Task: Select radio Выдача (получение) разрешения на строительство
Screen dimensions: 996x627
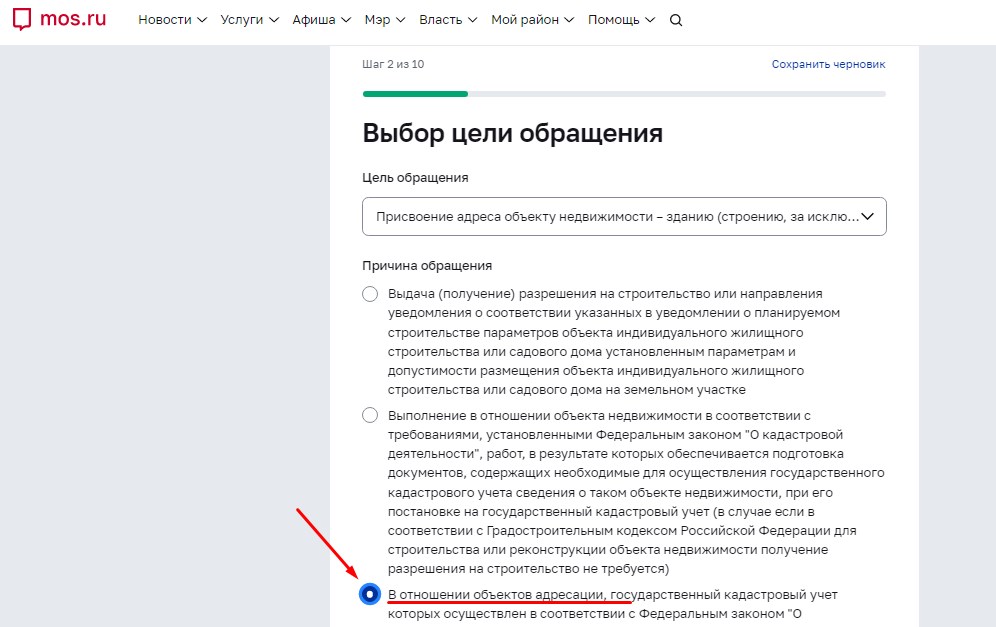Action: pos(370,294)
